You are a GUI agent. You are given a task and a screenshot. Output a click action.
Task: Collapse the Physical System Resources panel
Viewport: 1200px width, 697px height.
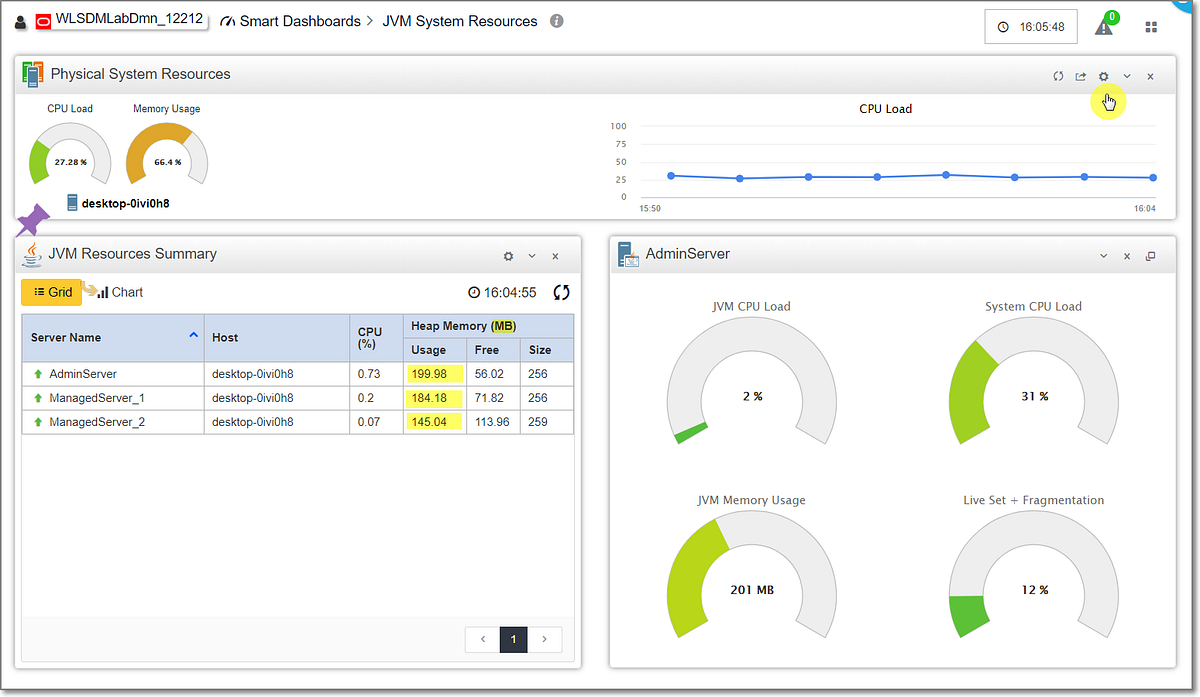(x=1127, y=75)
